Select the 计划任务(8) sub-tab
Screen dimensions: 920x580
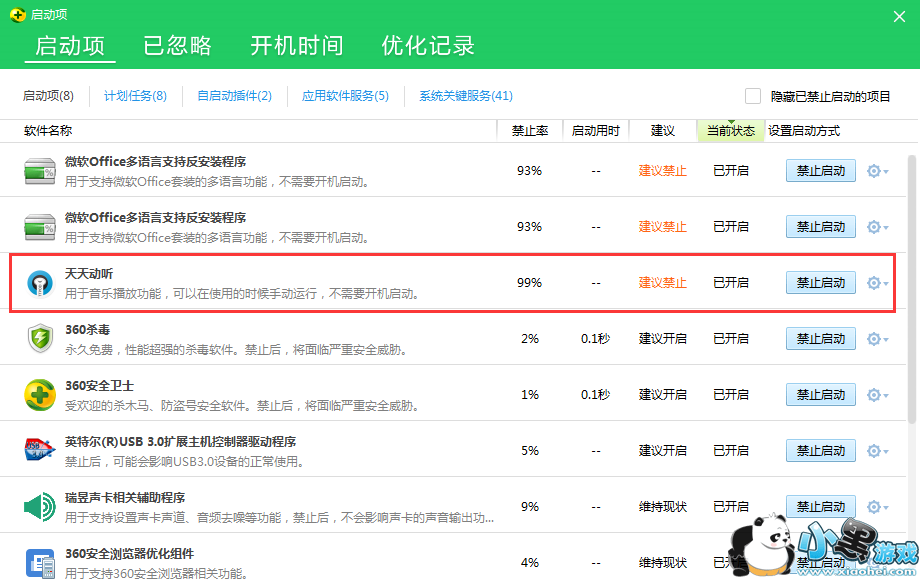[x=135, y=96]
